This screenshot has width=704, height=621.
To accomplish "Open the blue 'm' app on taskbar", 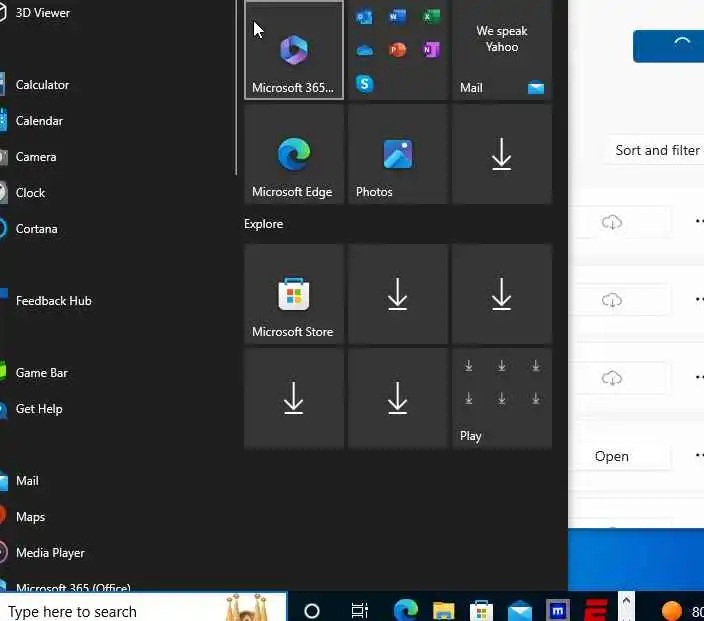I will pos(558,611).
